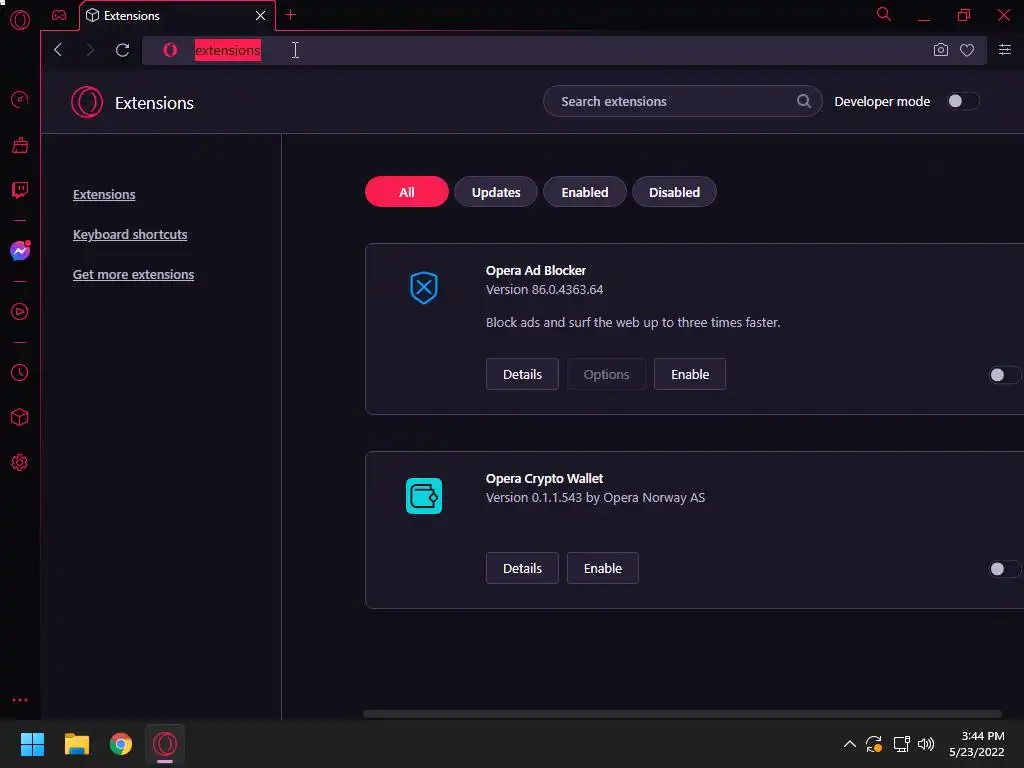
Task: Click Enable for Opera Crypto Wallet
Action: (x=603, y=568)
